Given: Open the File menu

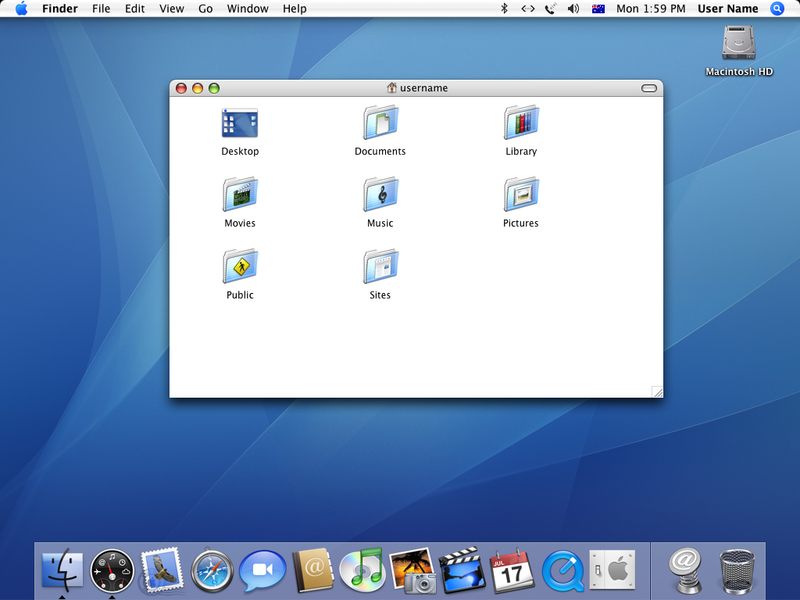Looking at the screenshot, I should pyautogui.click(x=101, y=9).
